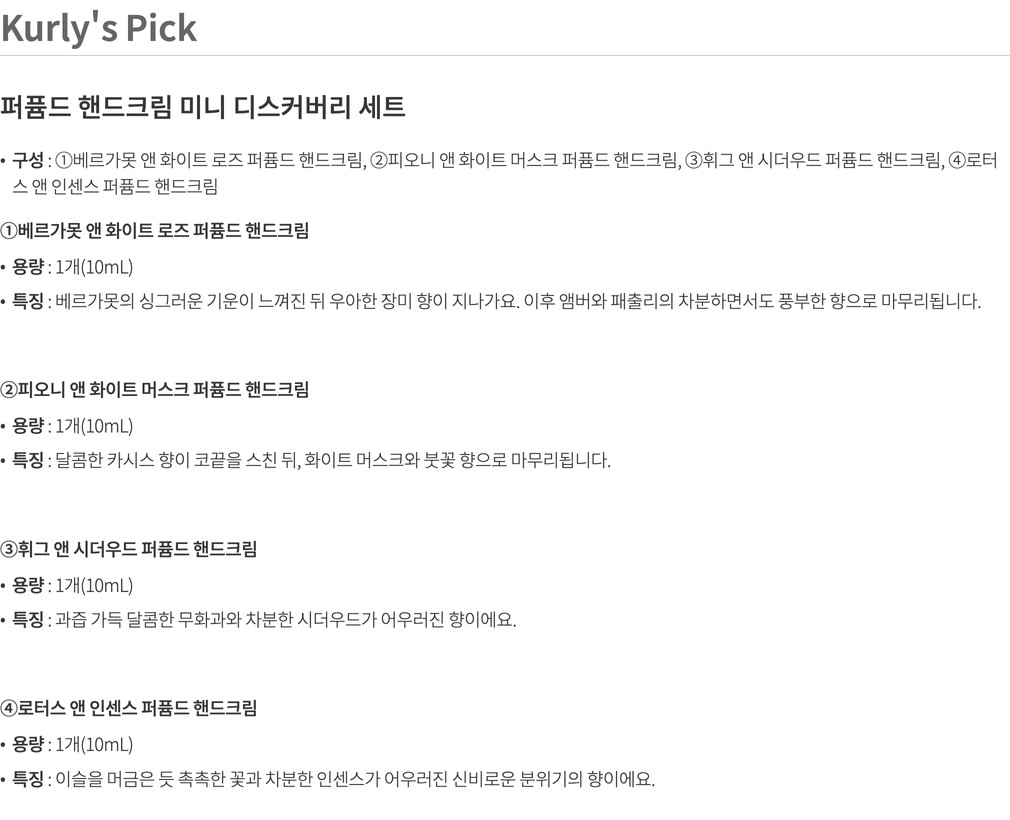The width and height of the screenshot is (1010, 820).
Task: Click the 용량 line under 휘그 section
Action: (72, 585)
